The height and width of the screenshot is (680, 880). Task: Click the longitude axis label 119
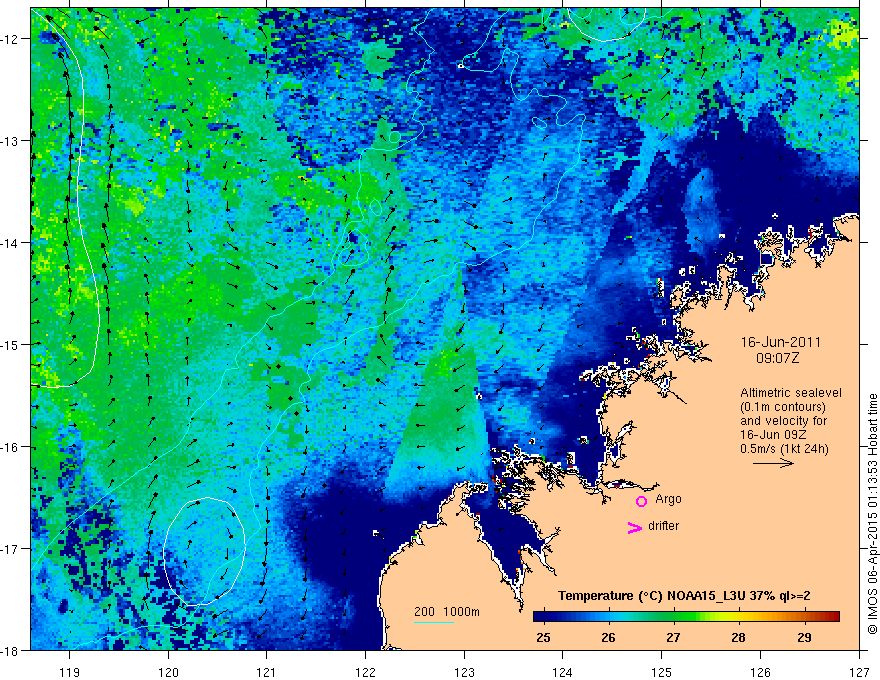[x=70, y=672]
